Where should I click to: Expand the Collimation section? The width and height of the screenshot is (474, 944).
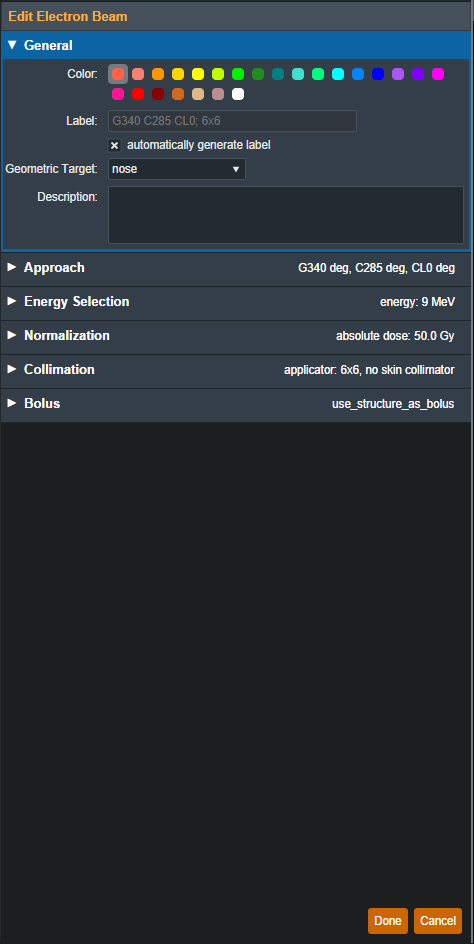pyautogui.click(x=236, y=370)
